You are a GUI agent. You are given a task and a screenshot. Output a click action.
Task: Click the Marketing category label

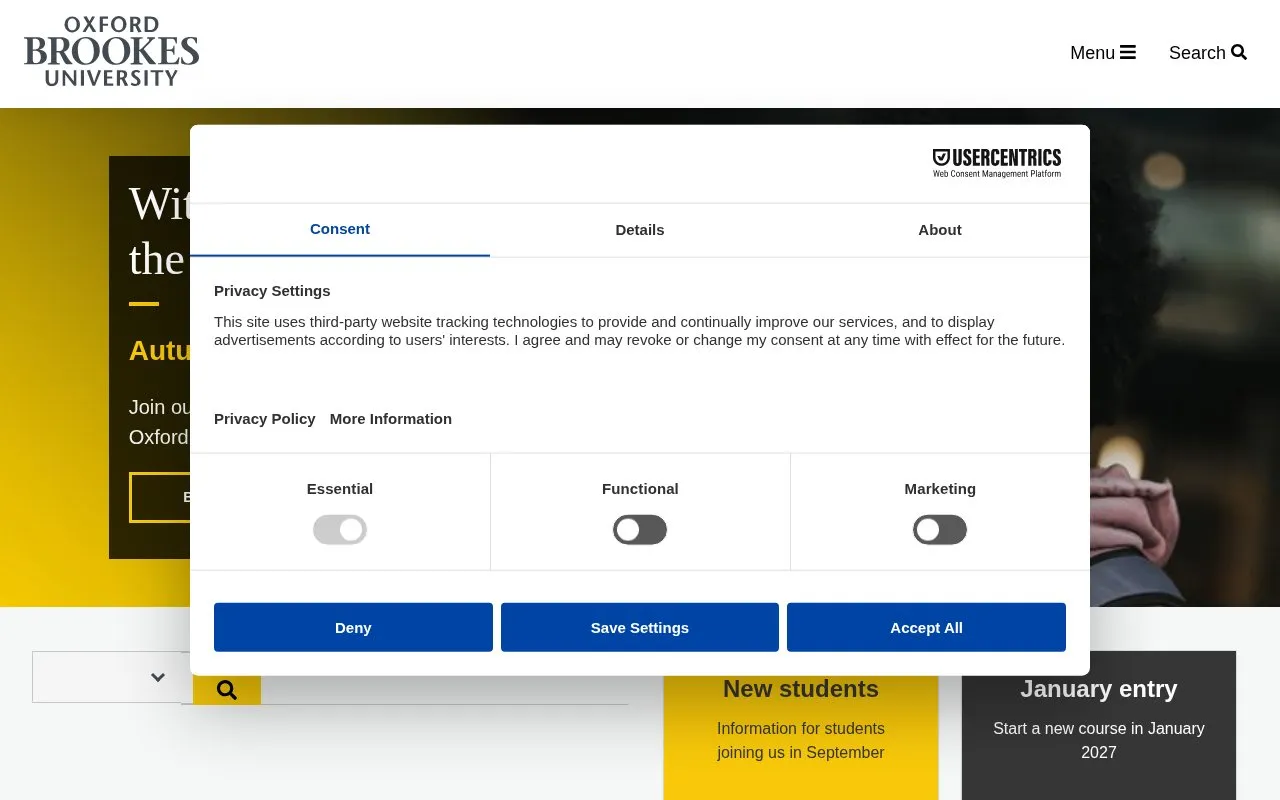coord(940,489)
